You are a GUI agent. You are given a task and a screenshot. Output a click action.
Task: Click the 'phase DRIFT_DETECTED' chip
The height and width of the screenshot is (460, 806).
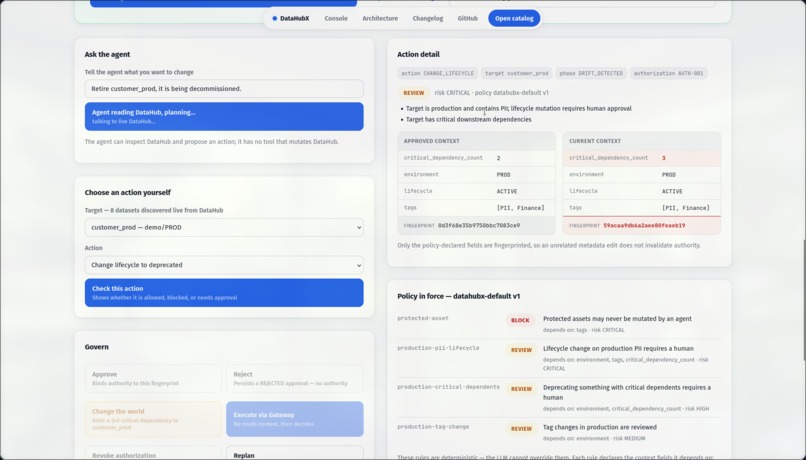[x=591, y=73]
